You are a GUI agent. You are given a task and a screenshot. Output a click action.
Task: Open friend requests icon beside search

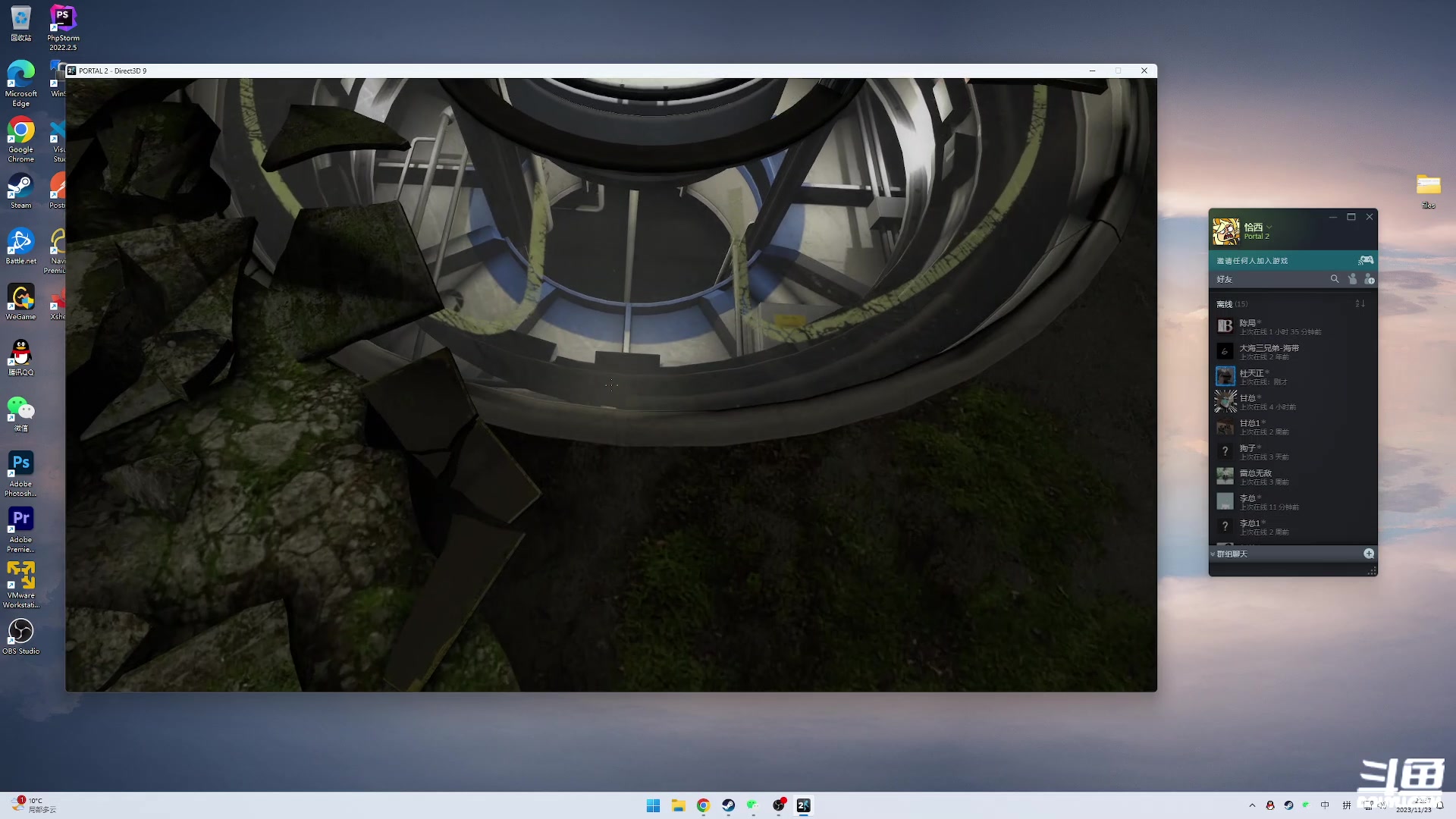[1352, 279]
